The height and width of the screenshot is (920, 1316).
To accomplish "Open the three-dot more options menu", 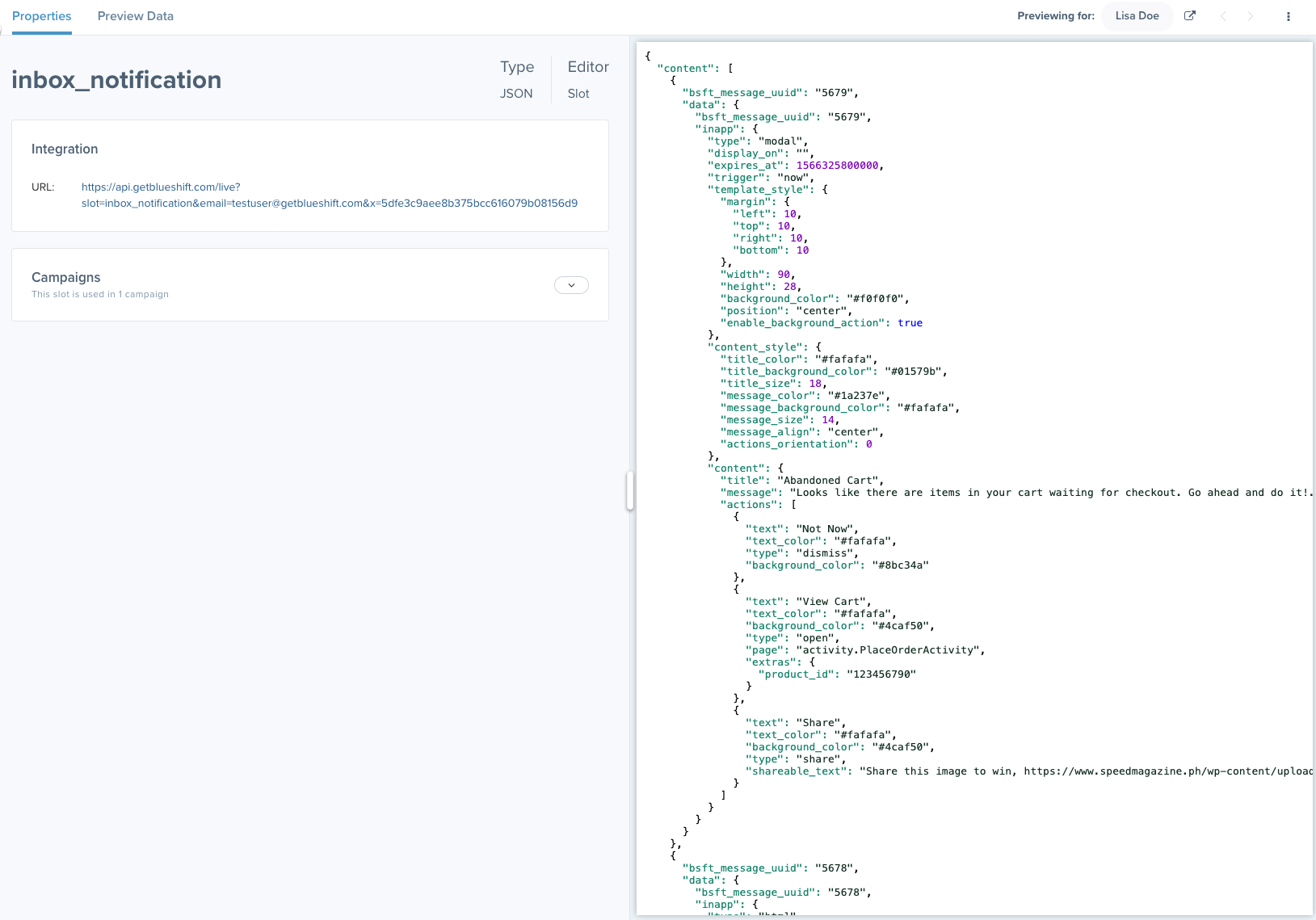I will point(1289,16).
